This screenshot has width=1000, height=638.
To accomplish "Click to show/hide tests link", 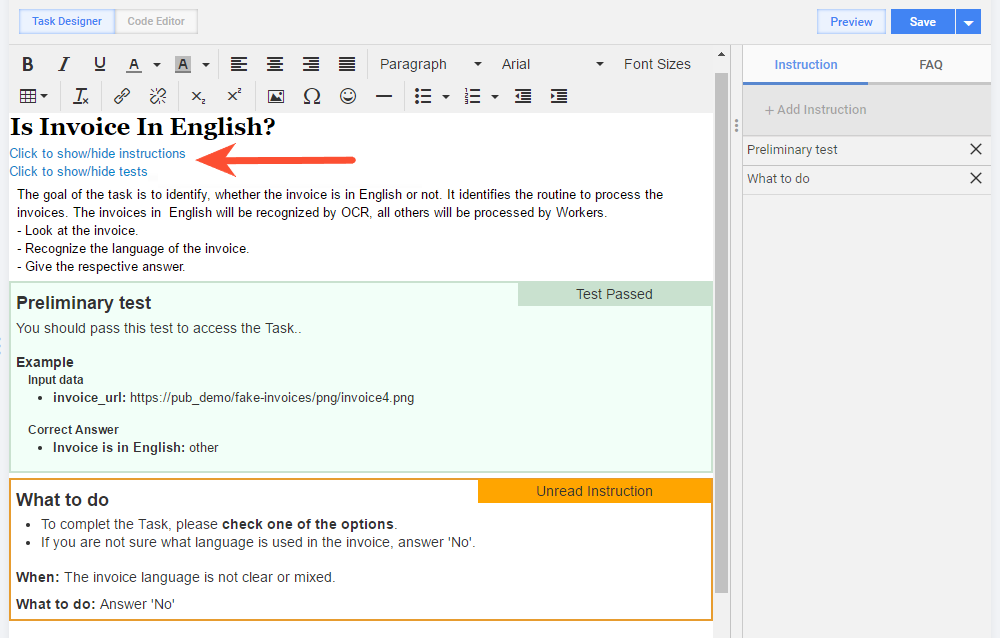I will pyautogui.click(x=78, y=172).
